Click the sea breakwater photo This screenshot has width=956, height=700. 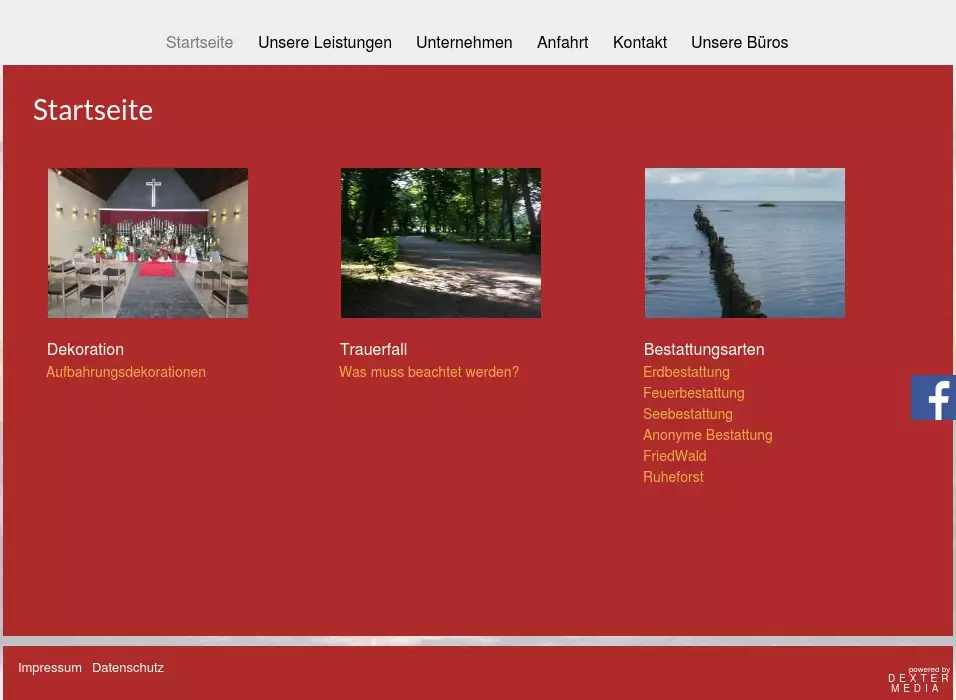pos(744,243)
